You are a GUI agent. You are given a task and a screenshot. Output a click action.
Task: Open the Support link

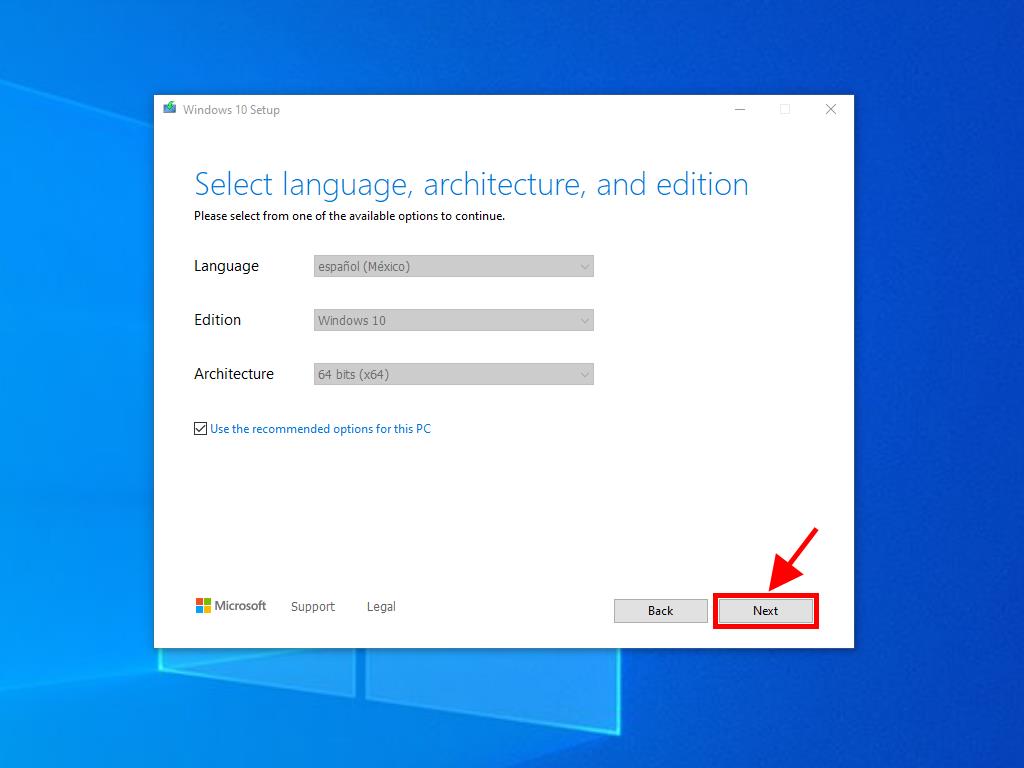(312, 607)
